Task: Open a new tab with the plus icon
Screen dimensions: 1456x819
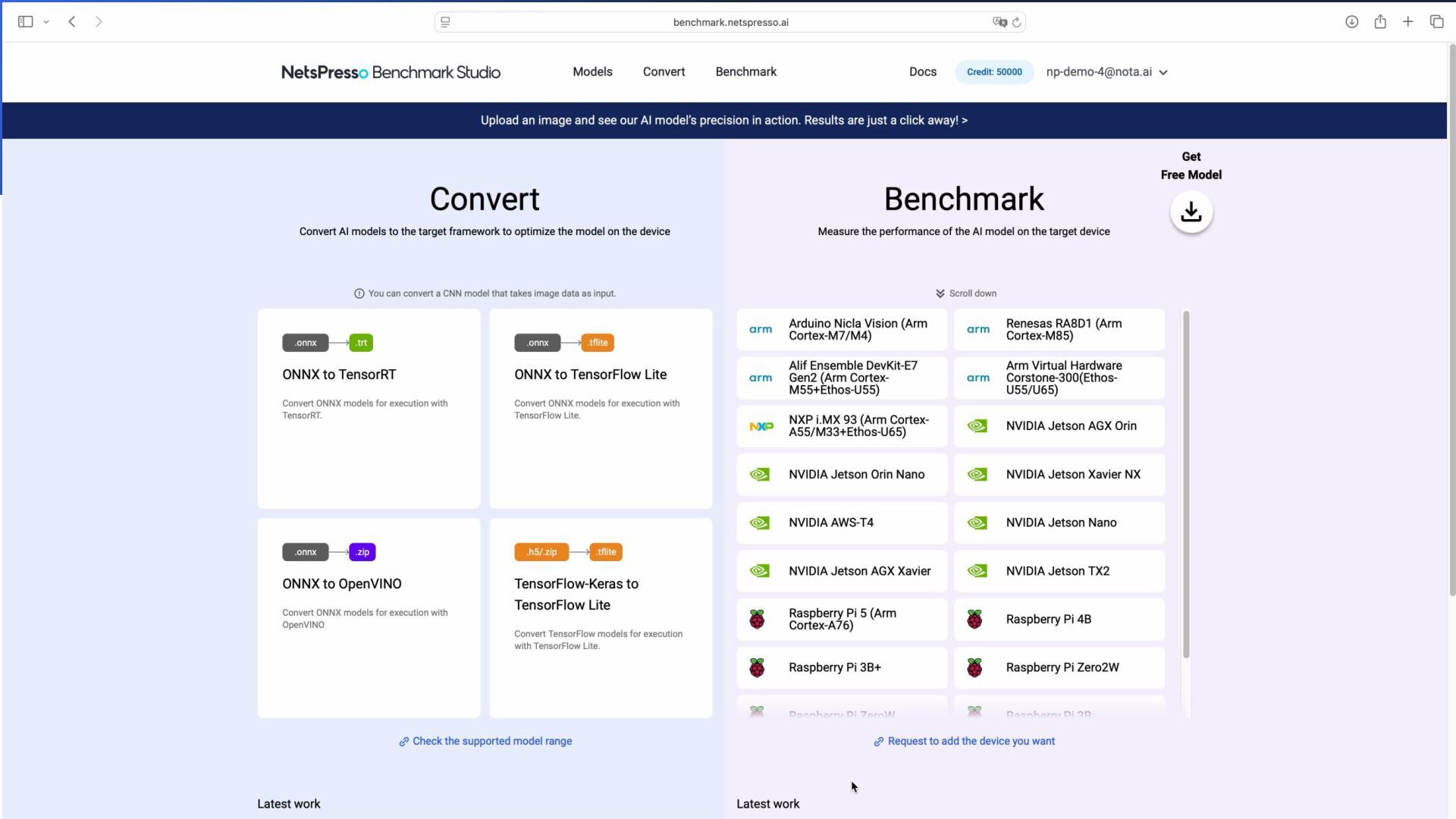Action: pos(1407,22)
